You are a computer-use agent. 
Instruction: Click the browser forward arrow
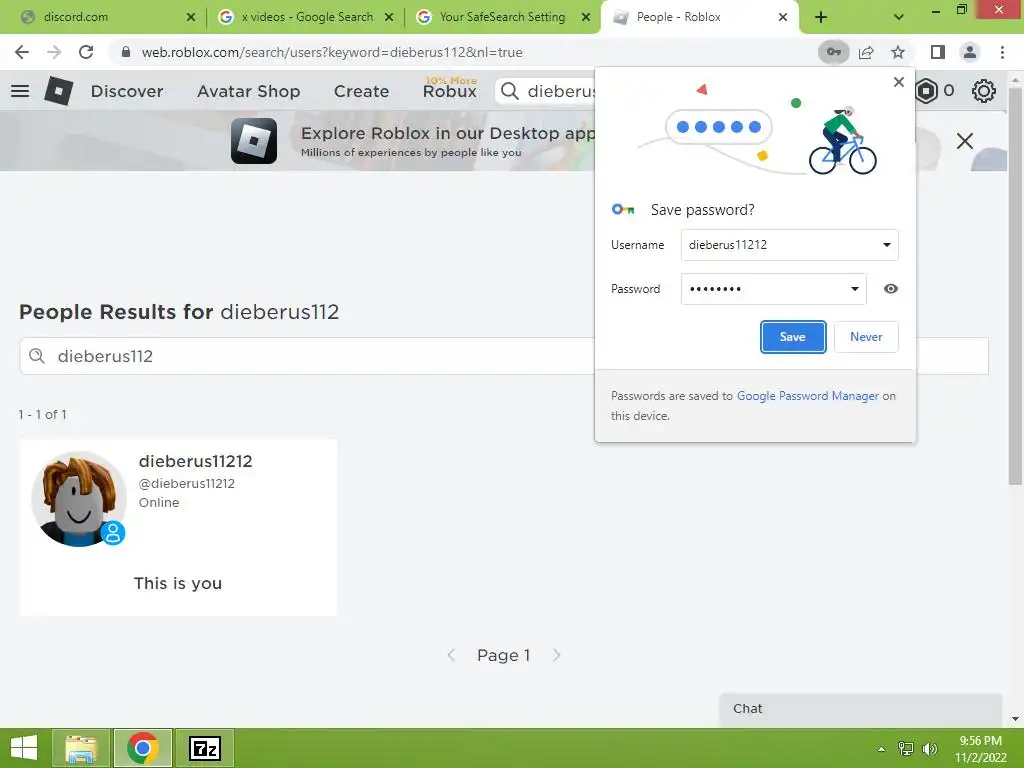coord(54,52)
